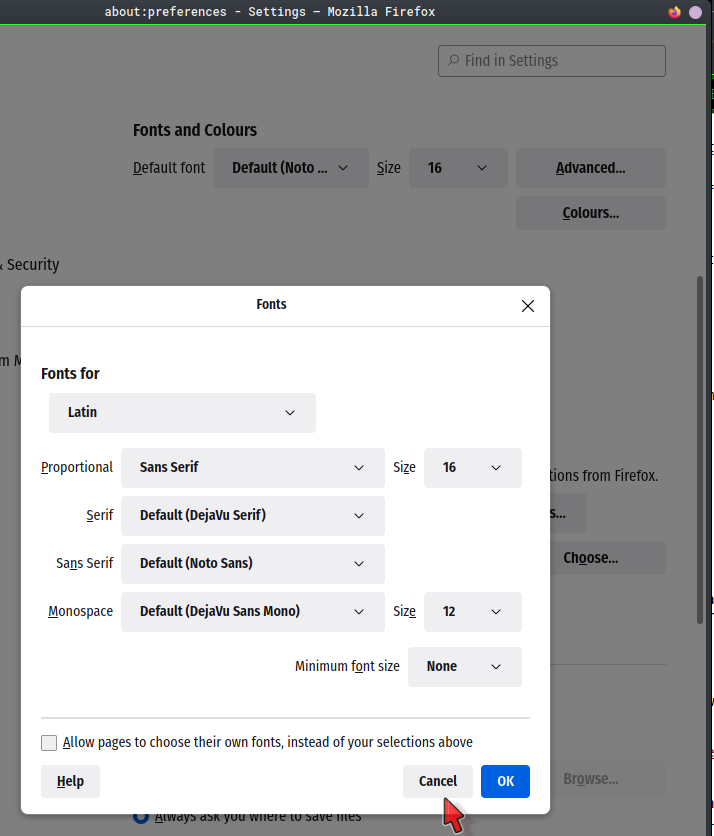Click the Colours... button
This screenshot has height=836, width=714.
(590, 213)
